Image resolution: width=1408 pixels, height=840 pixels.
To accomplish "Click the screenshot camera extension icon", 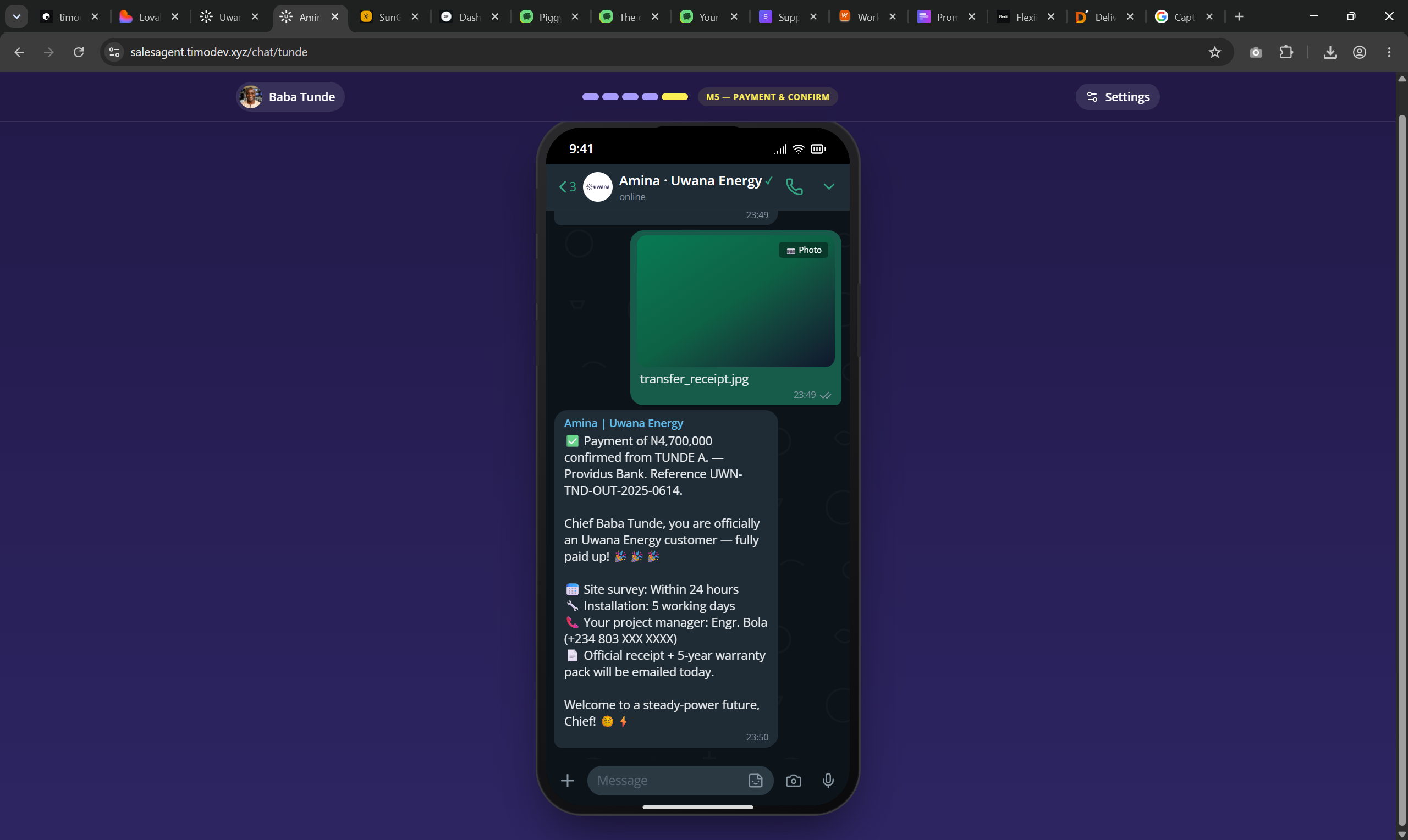I will pyautogui.click(x=1255, y=52).
